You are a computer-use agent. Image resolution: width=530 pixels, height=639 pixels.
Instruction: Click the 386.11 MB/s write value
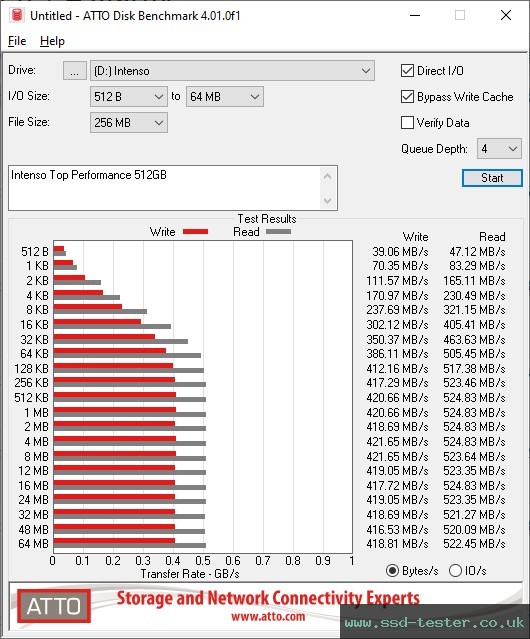pos(397,353)
